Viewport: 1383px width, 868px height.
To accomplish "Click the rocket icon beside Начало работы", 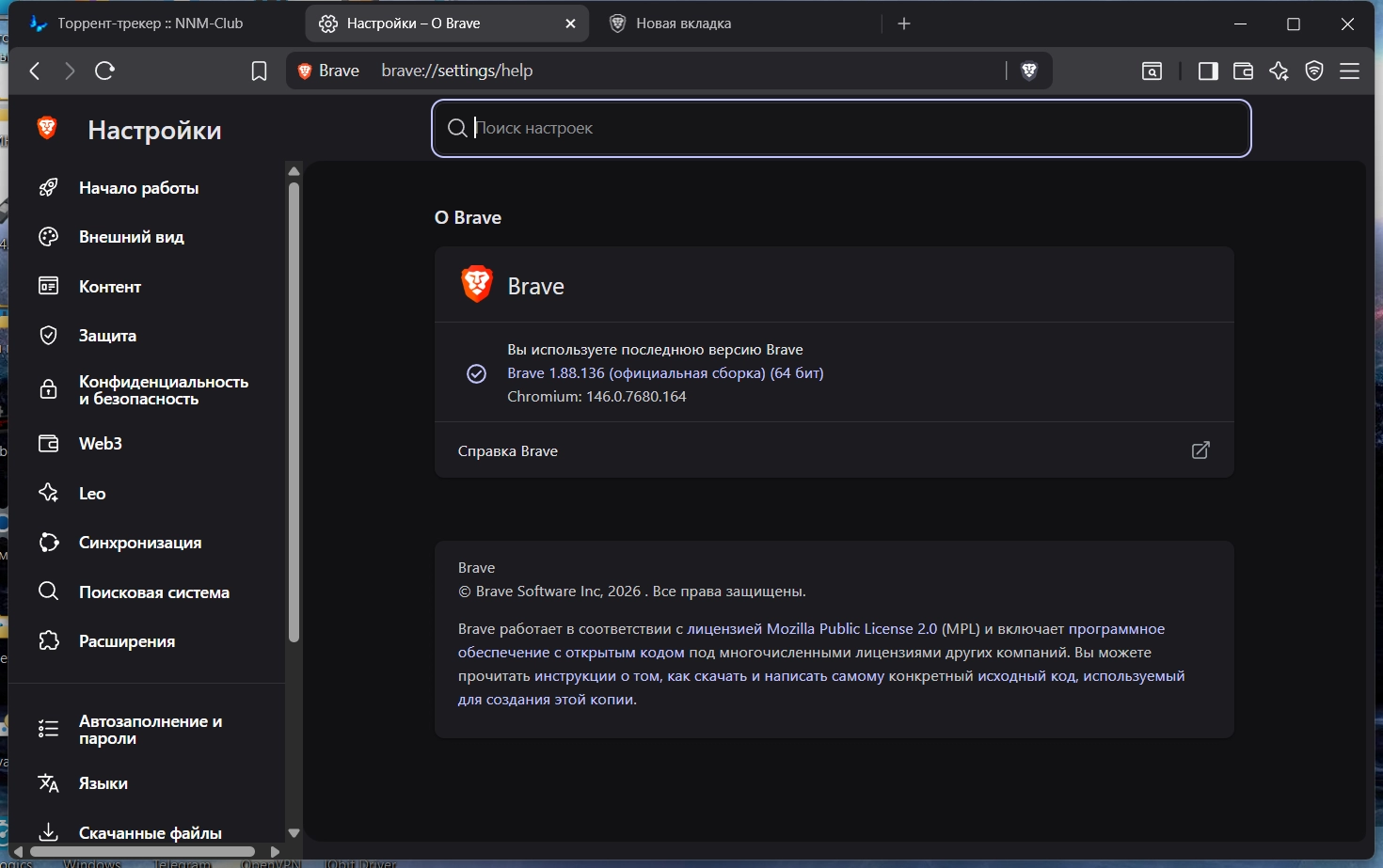I will (48, 188).
